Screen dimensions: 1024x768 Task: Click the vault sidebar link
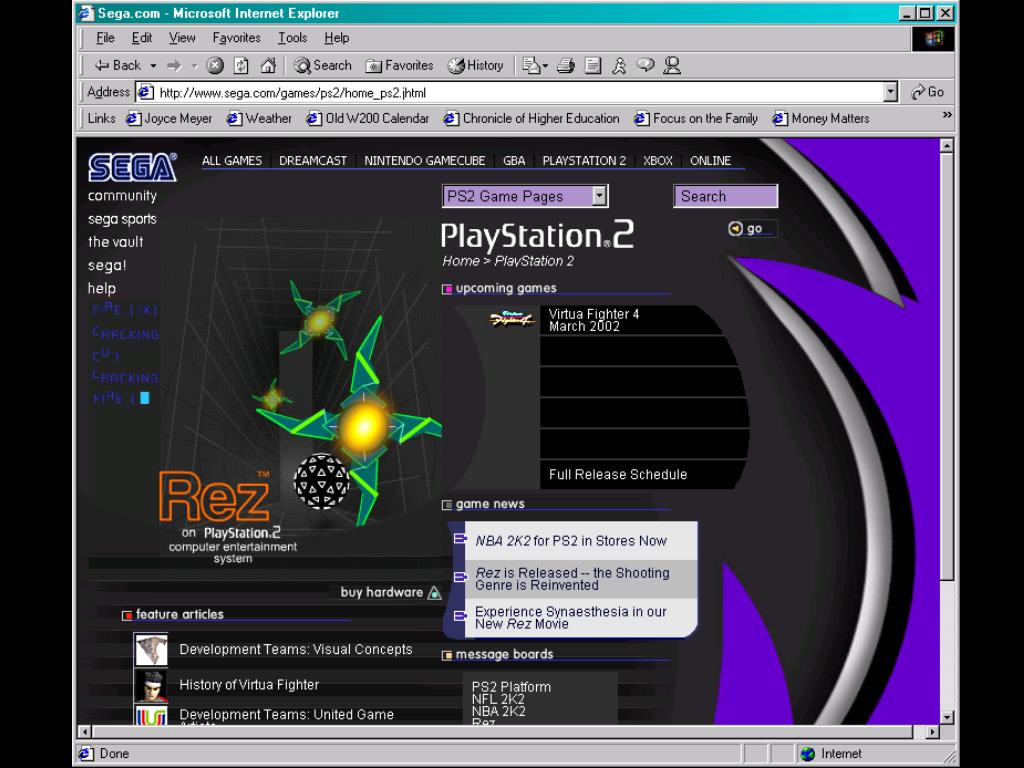(x=116, y=242)
